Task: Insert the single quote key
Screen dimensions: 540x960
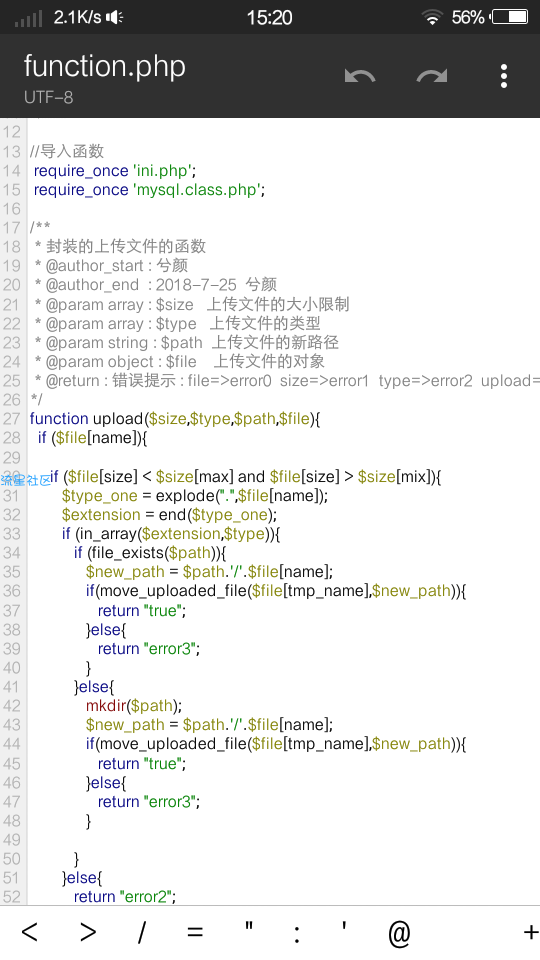Action: (344, 926)
